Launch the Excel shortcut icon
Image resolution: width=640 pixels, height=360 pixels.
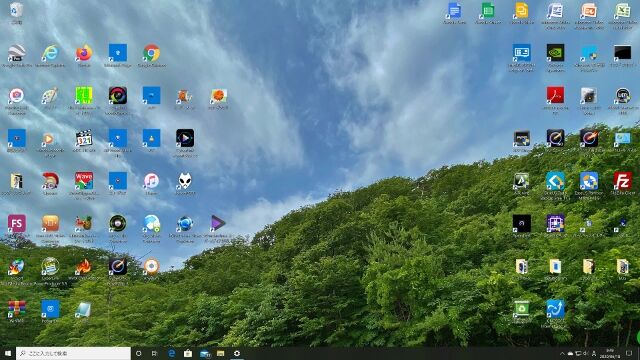623,11
